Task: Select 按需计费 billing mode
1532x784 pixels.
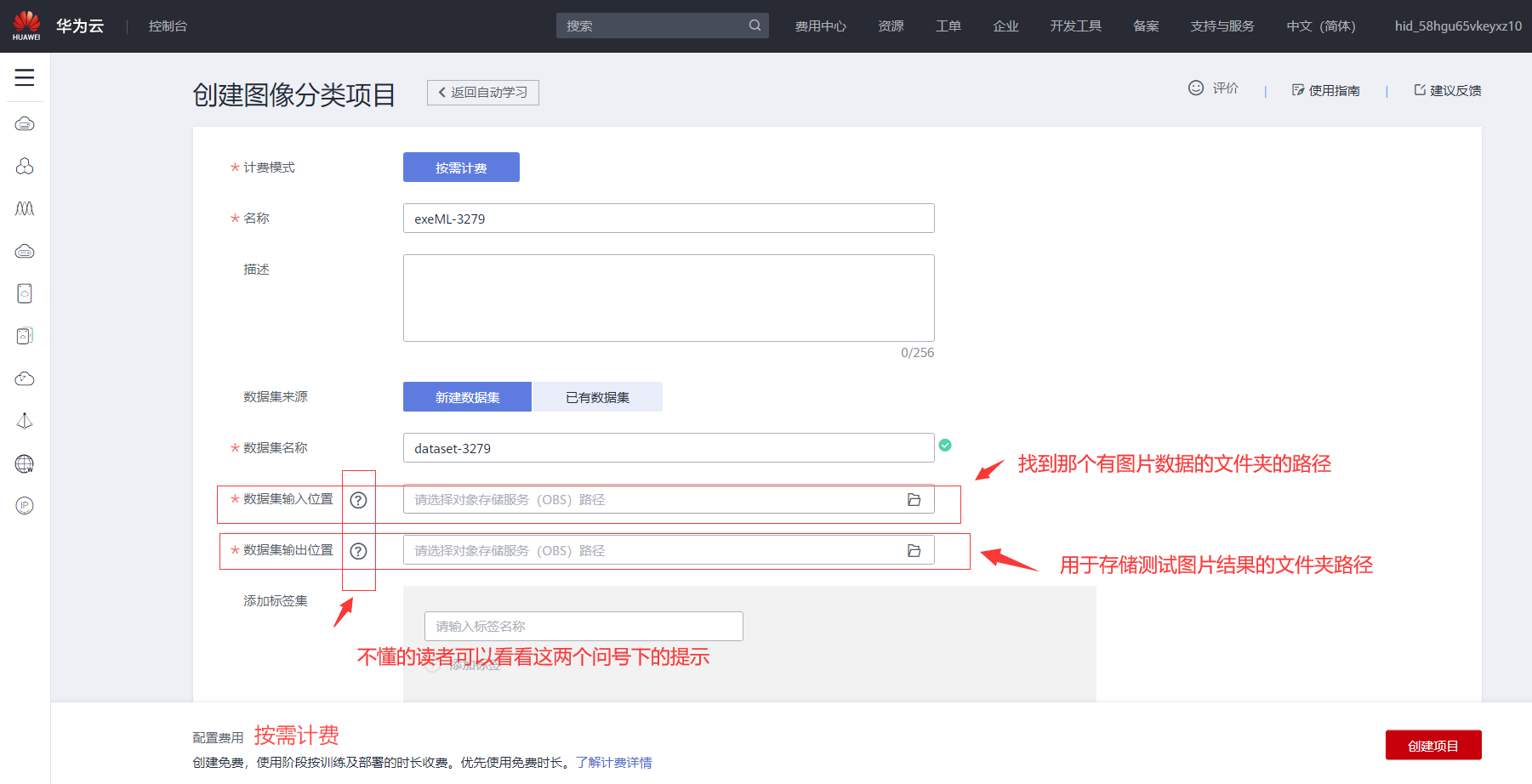Action: pyautogui.click(x=461, y=168)
